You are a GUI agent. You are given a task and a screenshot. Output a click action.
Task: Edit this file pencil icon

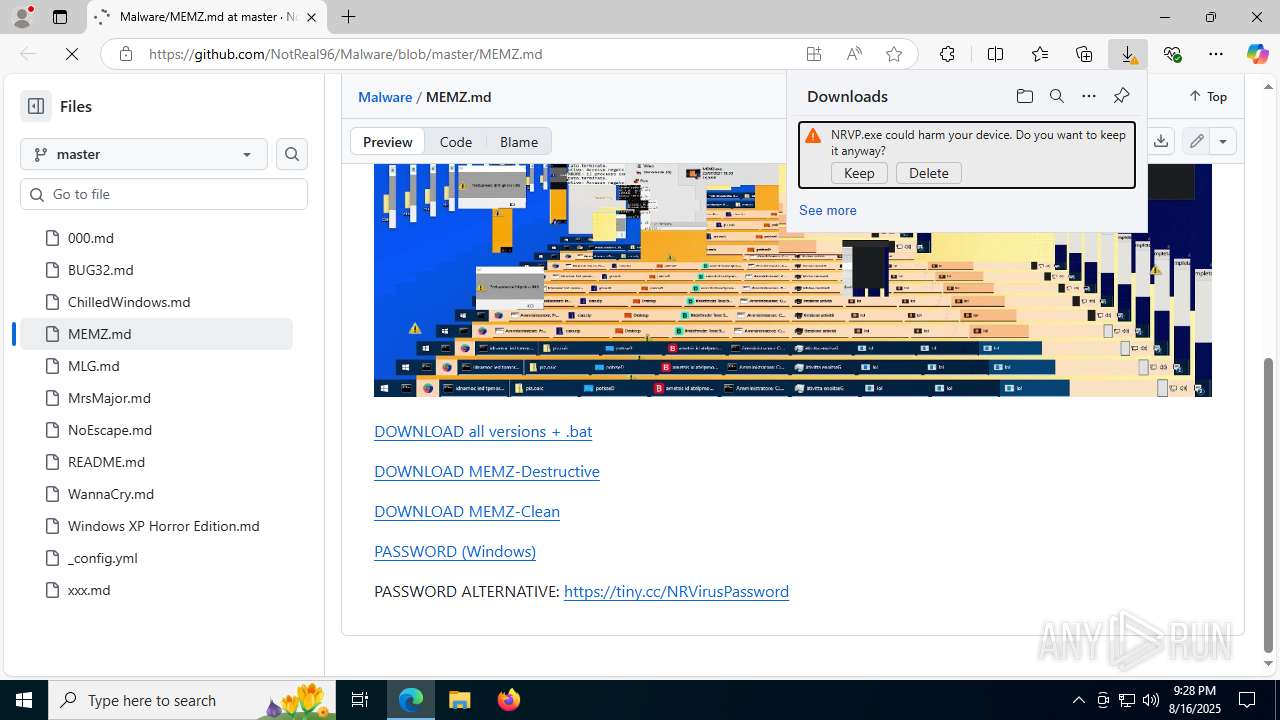point(1197,141)
